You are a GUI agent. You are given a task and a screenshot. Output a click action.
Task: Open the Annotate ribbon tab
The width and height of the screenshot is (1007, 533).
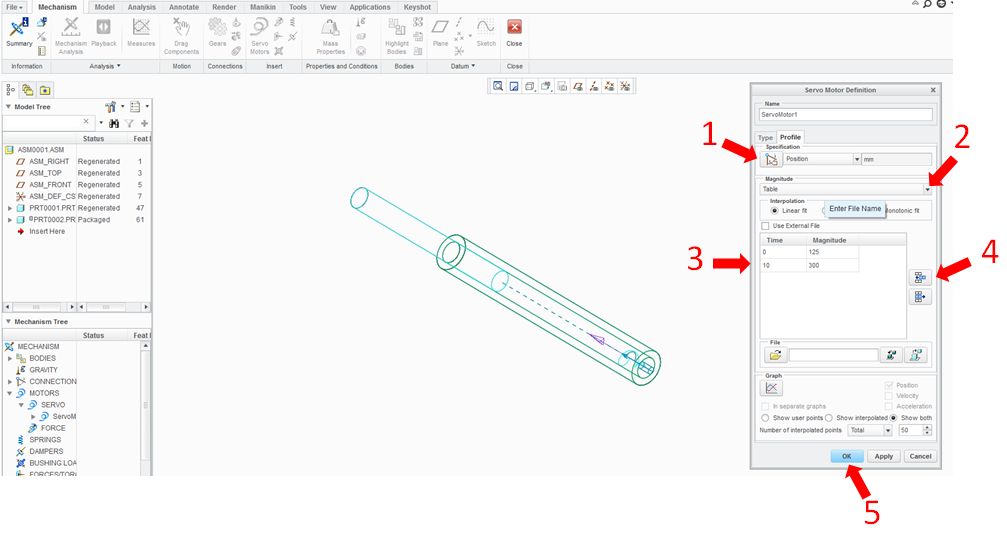pos(184,7)
